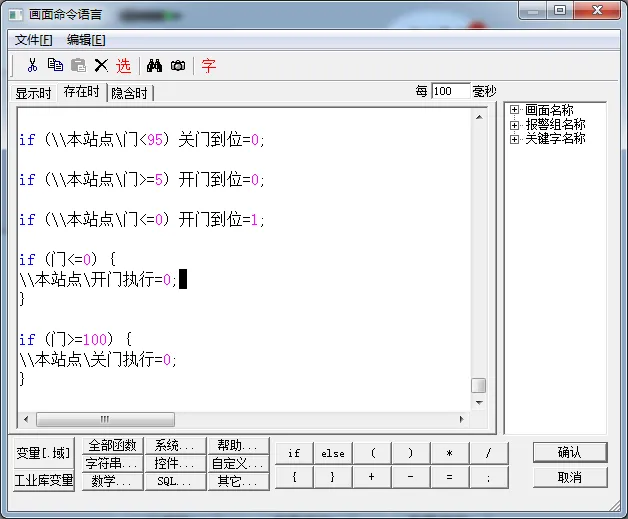Image resolution: width=628 pixels, height=519 pixels.
Task: Click the interval field showing 100
Action: [x=451, y=91]
